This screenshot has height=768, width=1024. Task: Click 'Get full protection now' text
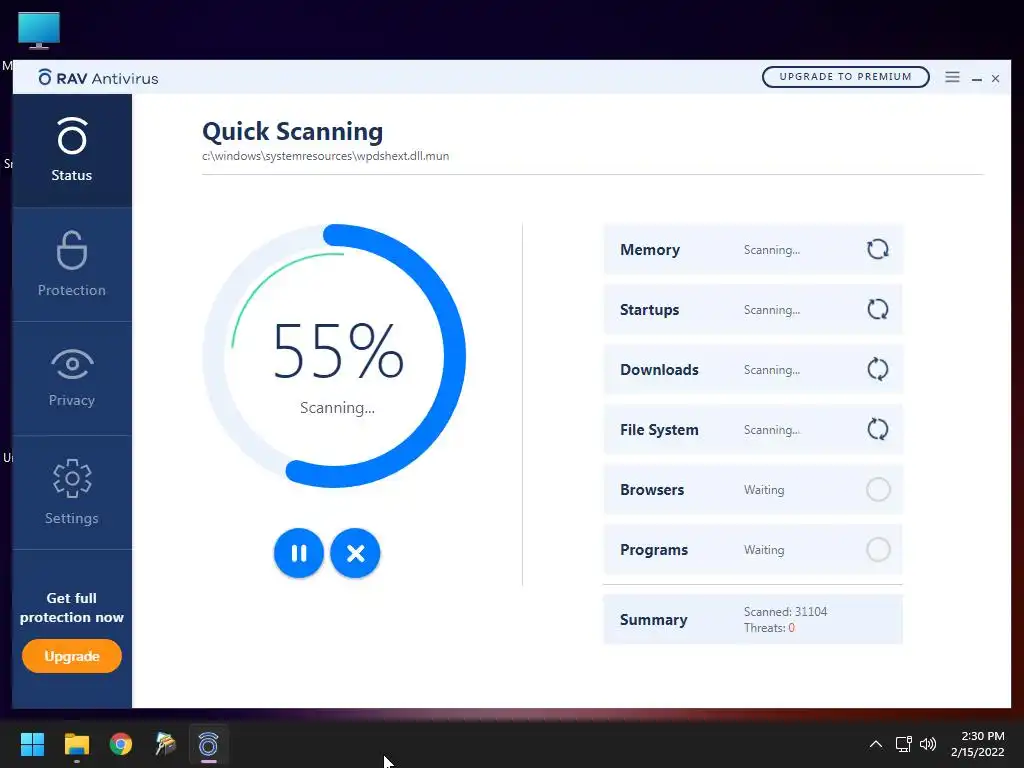coord(72,607)
